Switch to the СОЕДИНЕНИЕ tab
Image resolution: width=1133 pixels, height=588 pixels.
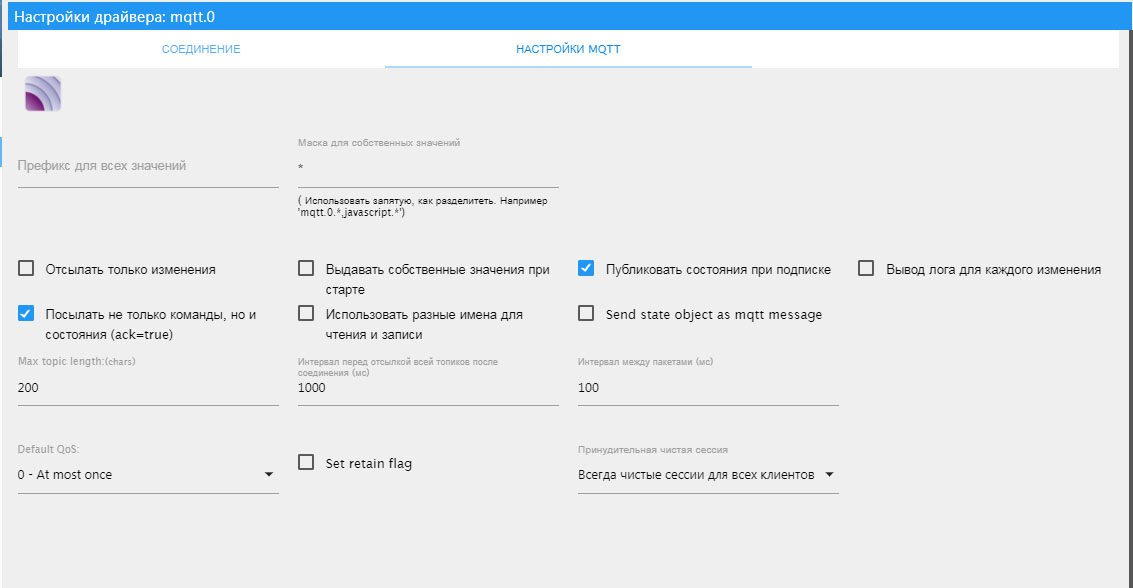(201, 49)
